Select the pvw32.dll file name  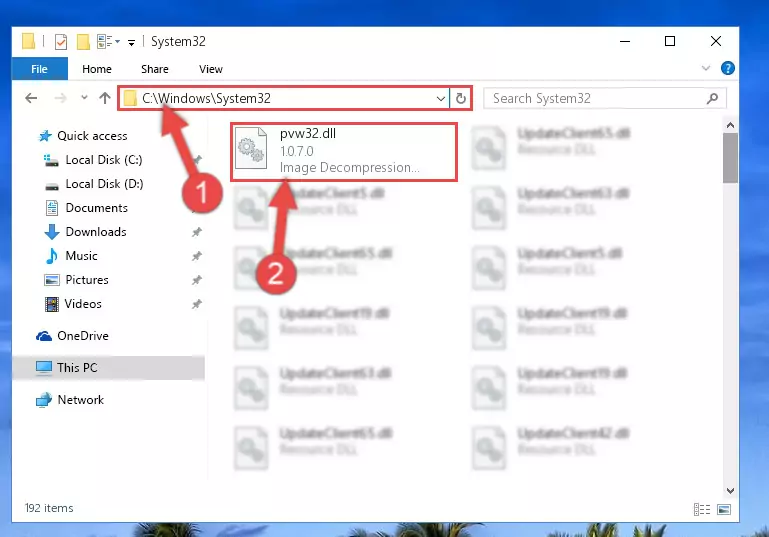click(308, 134)
